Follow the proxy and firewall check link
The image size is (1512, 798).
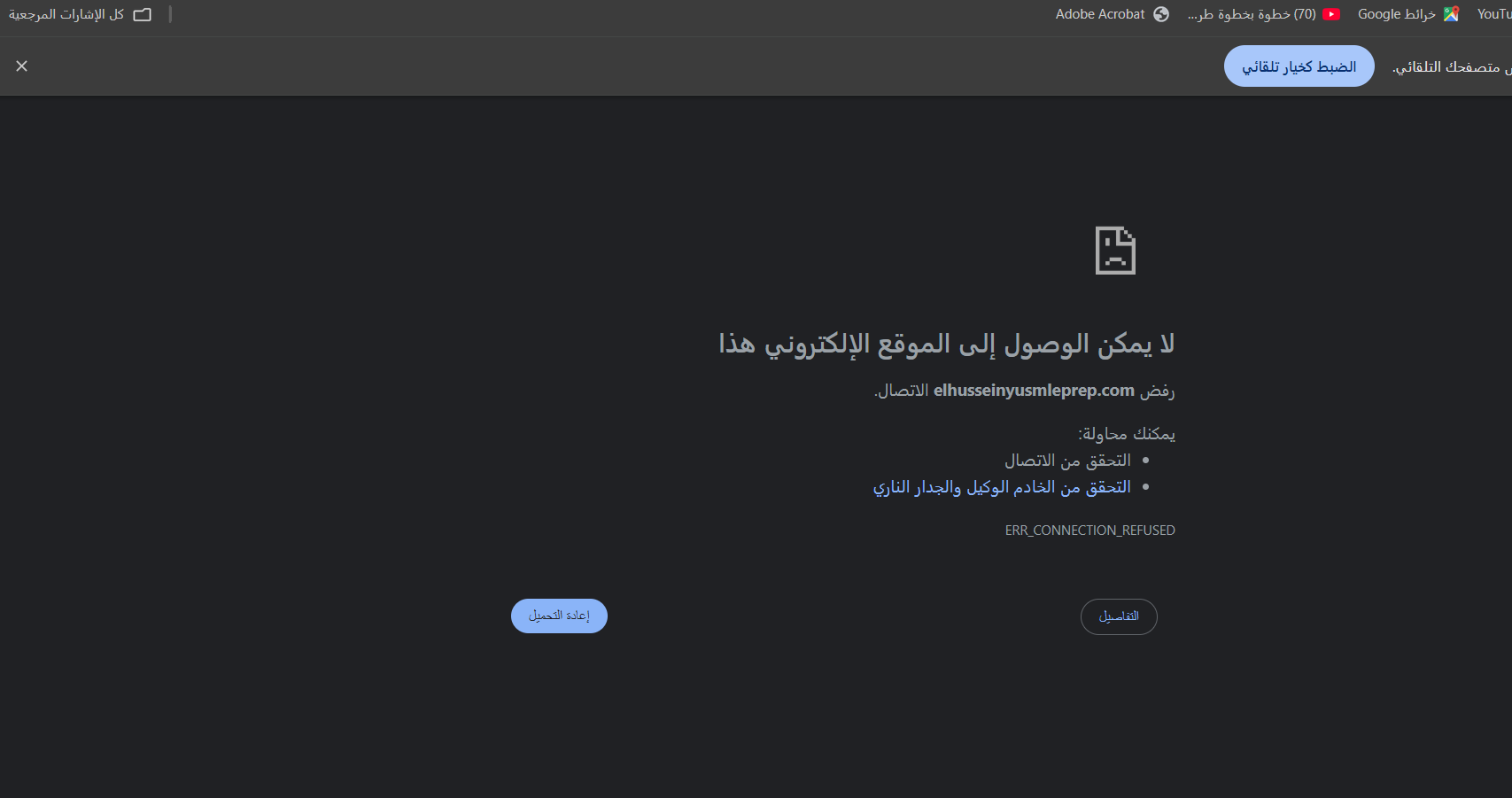click(1002, 487)
